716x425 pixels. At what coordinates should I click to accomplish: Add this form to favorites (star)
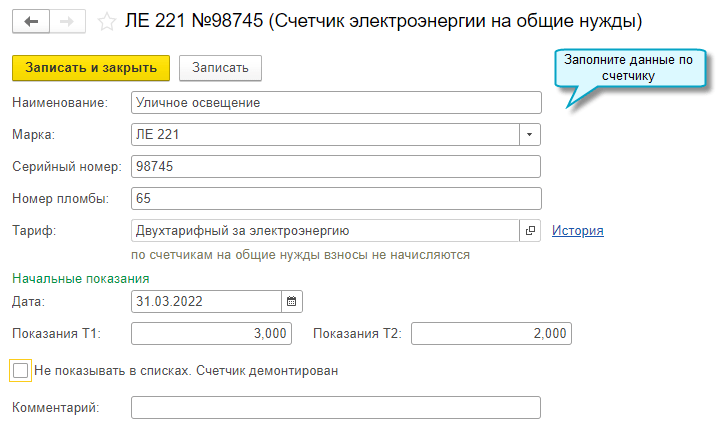(106, 21)
